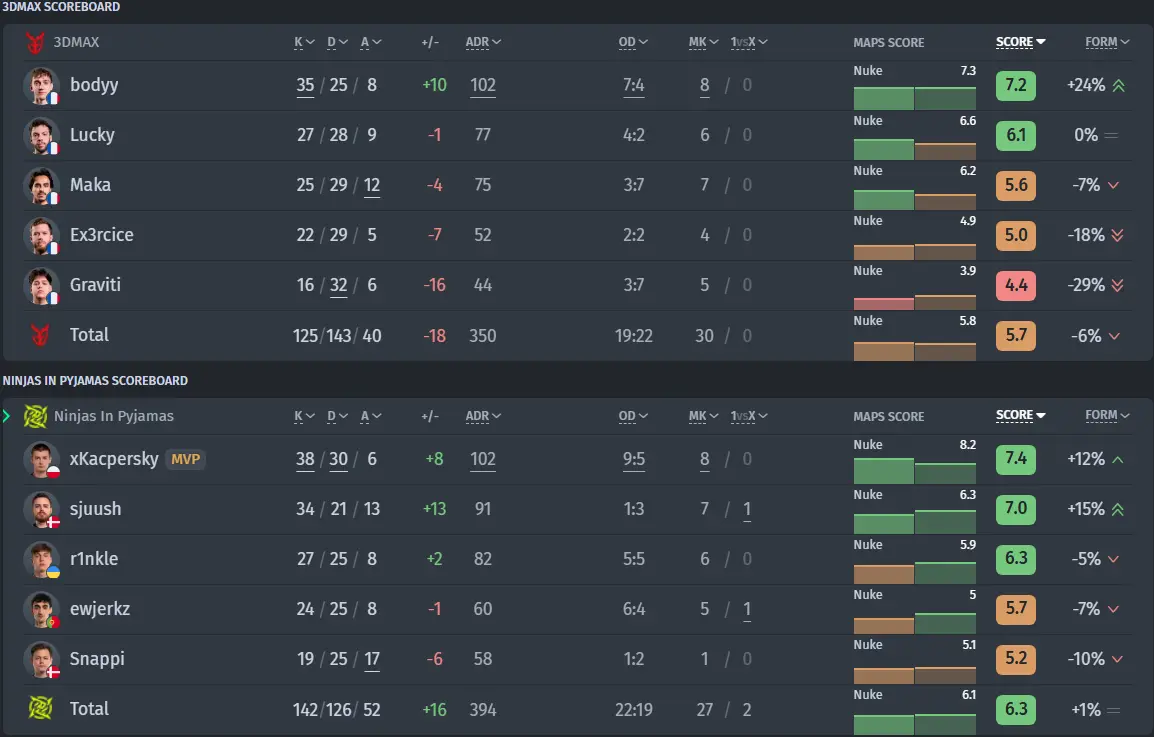Image resolution: width=1154 pixels, height=737 pixels.
Task: Click sjuush's double up form arrow
Action: 1117,509
